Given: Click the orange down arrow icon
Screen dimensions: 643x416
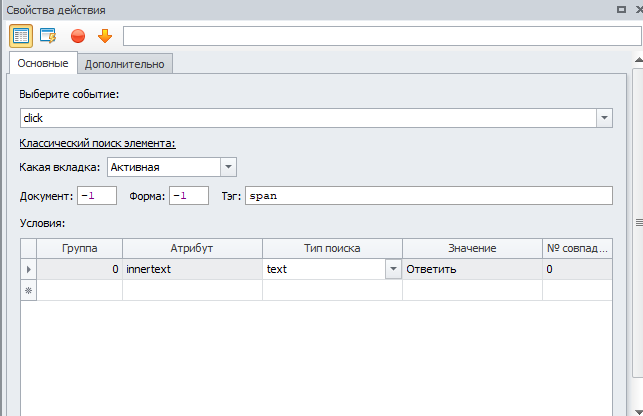Looking at the screenshot, I should point(104,36).
